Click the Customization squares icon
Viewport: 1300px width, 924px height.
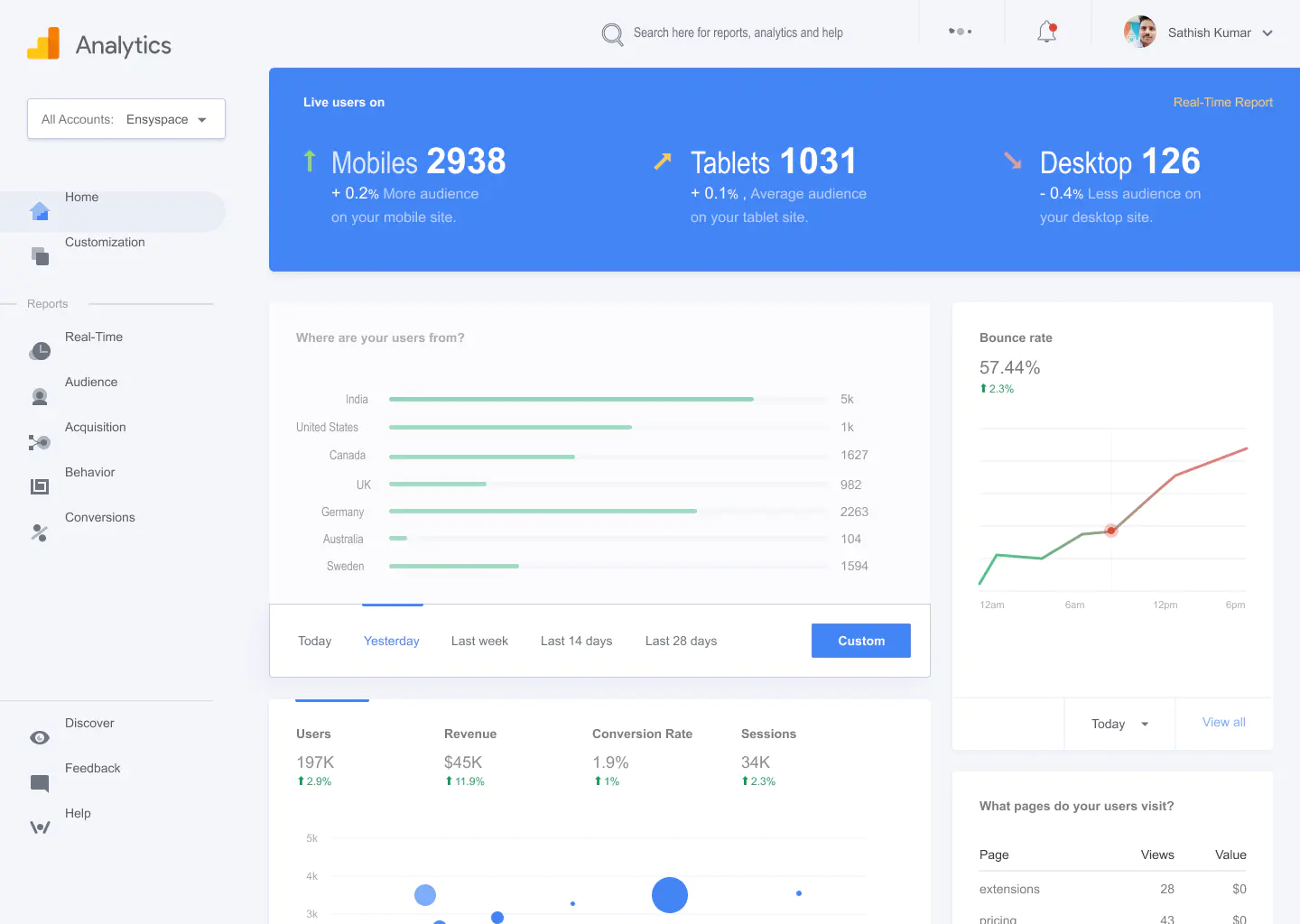[x=40, y=256]
